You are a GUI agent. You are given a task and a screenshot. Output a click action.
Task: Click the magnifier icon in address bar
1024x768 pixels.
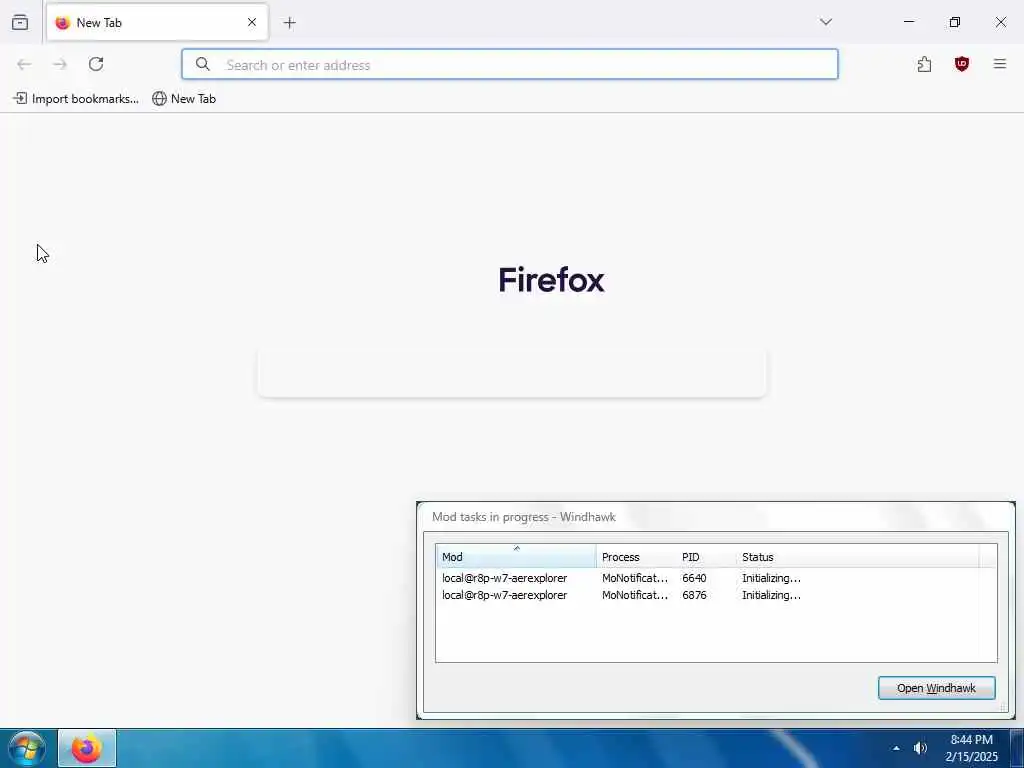(203, 64)
